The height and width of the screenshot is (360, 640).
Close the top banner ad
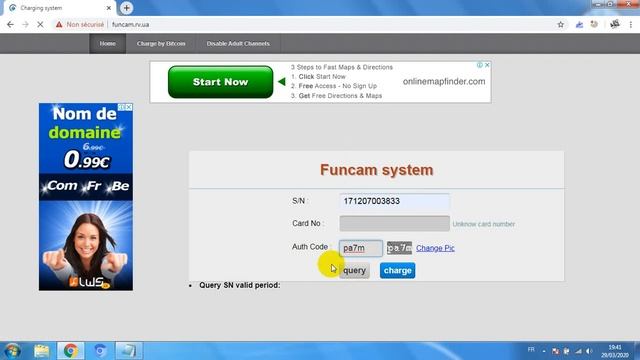[x=487, y=65]
